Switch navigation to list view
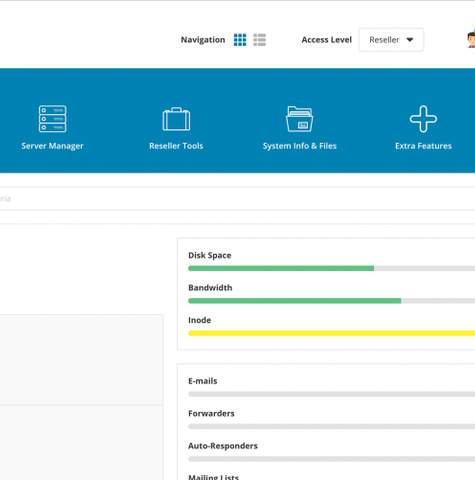The width and height of the screenshot is (475, 480). point(260,40)
